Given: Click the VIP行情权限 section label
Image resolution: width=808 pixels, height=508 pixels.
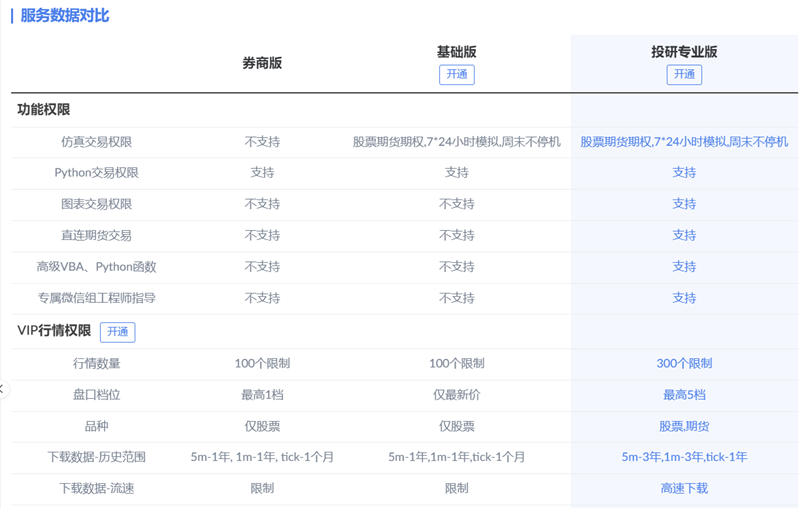Looking at the screenshot, I should [54, 331].
